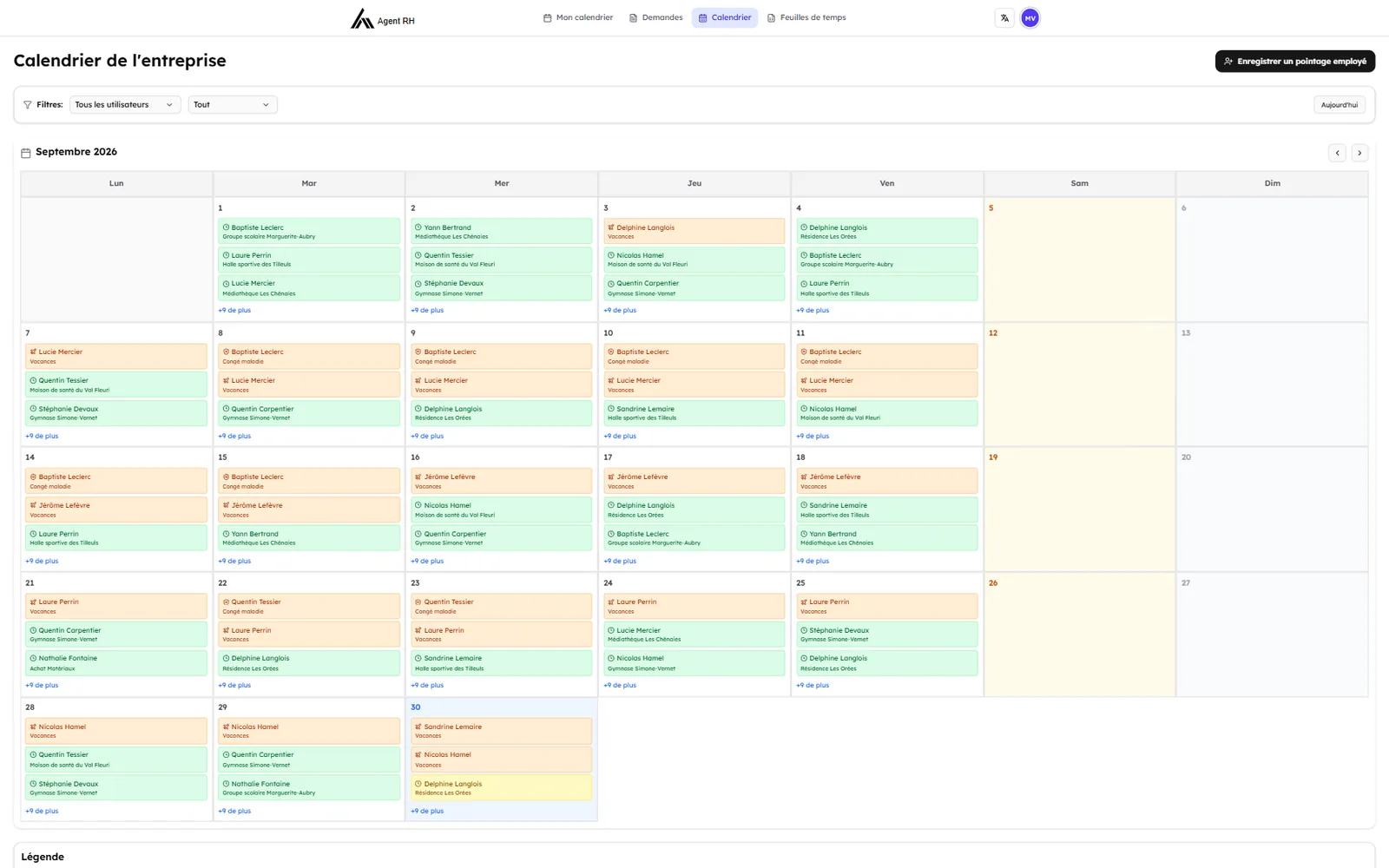
Task: Select the Calendrier tab
Action: pyautogui.click(x=725, y=17)
